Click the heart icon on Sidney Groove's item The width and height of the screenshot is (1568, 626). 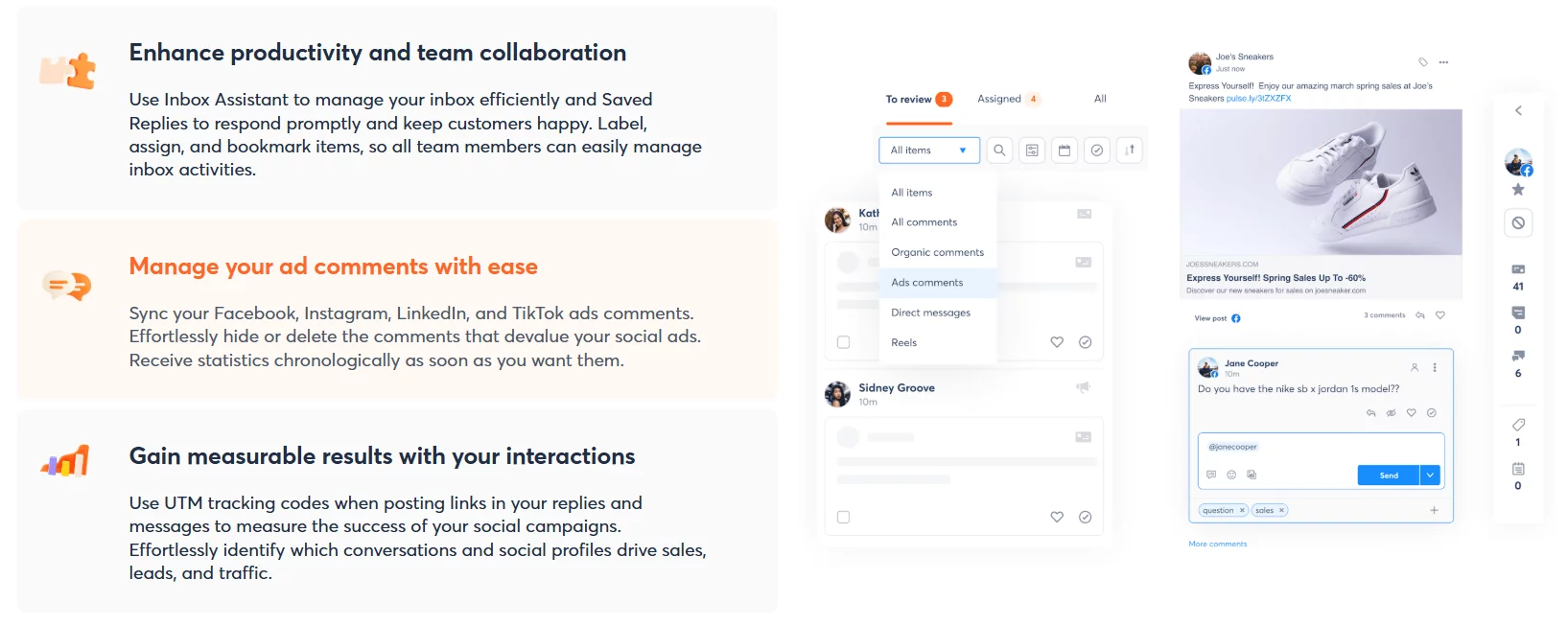[x=1057, y=517]
